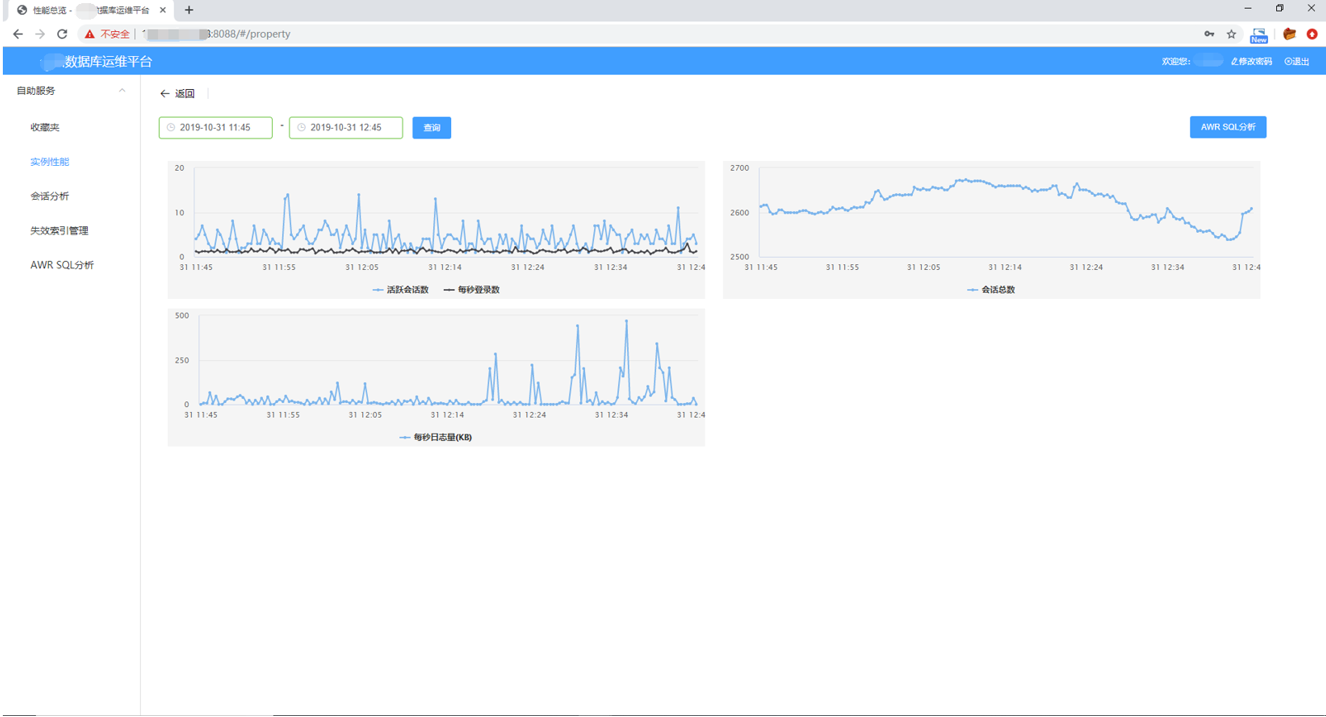The width and height of the screenshot is (1326, 717).
Task: Click the 2700 y-axis label on the 会话总数 chart
Action: [x=739, y=168]
